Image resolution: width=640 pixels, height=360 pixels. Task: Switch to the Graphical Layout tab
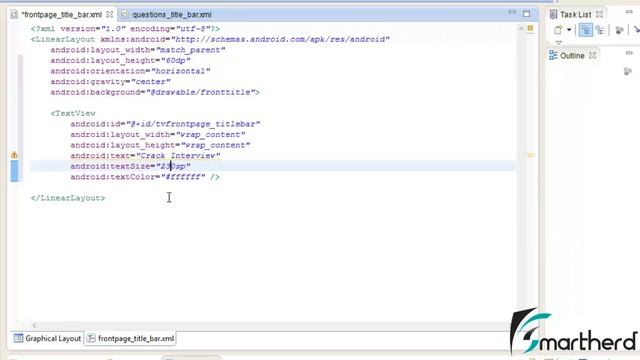pos(47,338)
